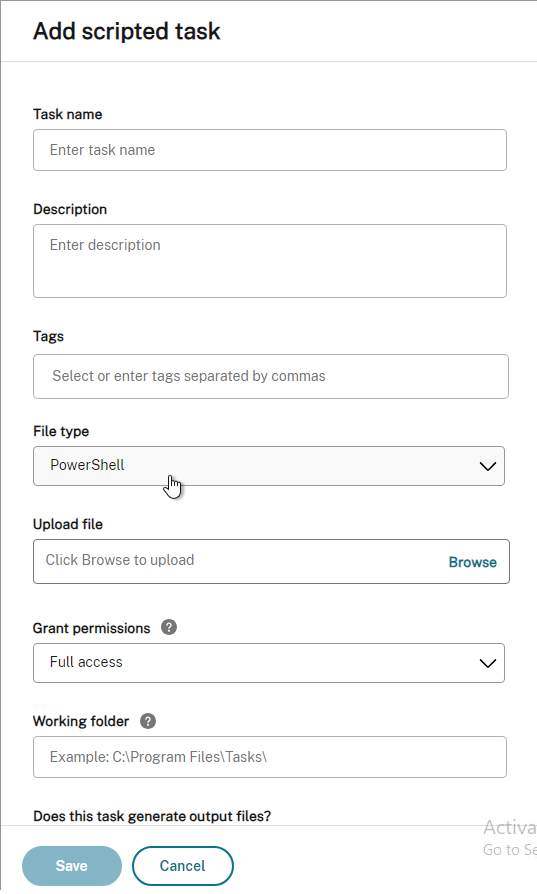Image resolution: width=537 pixels, height=894 pixels.
Task: Click the File type chevron arrow
Action: click(487, 466)
